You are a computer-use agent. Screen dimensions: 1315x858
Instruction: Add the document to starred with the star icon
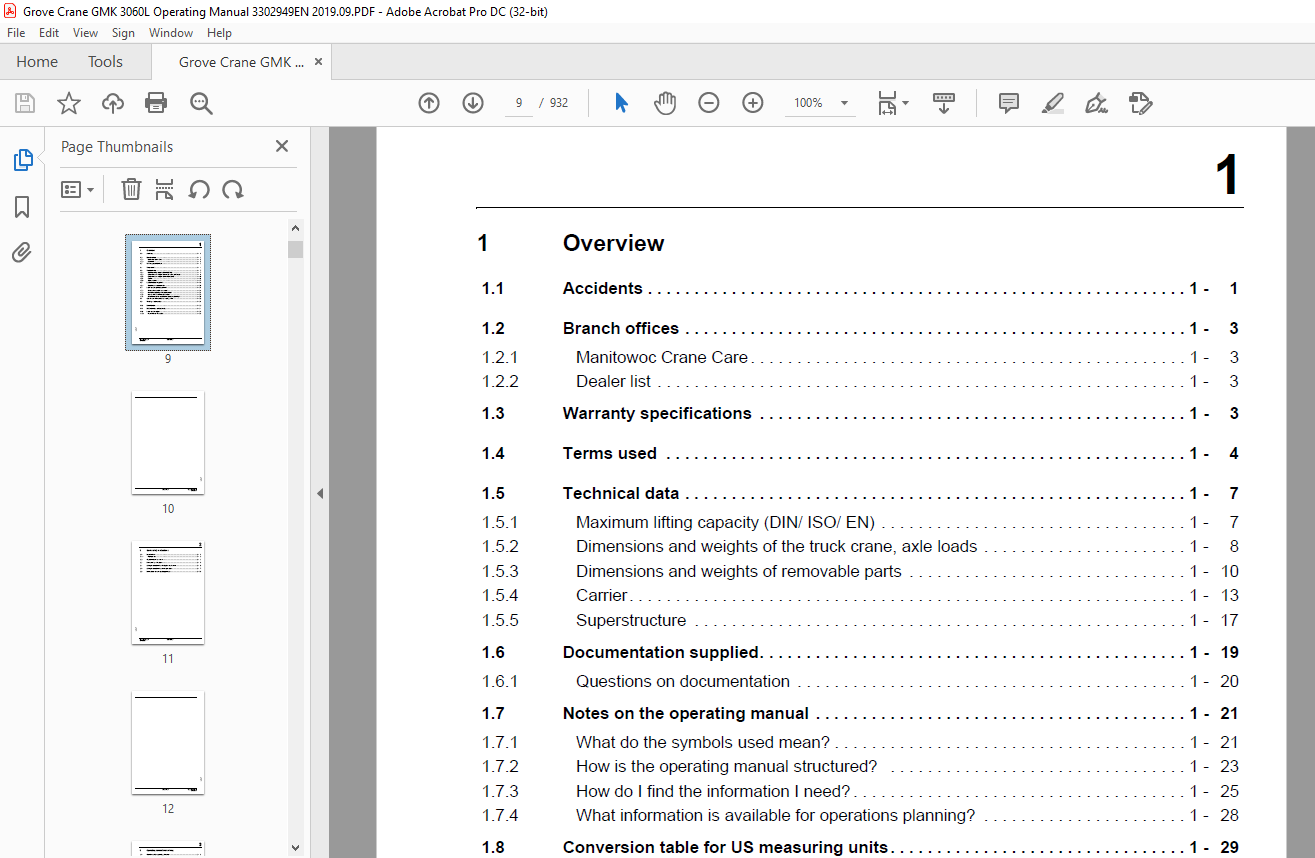tap(69, 103)
